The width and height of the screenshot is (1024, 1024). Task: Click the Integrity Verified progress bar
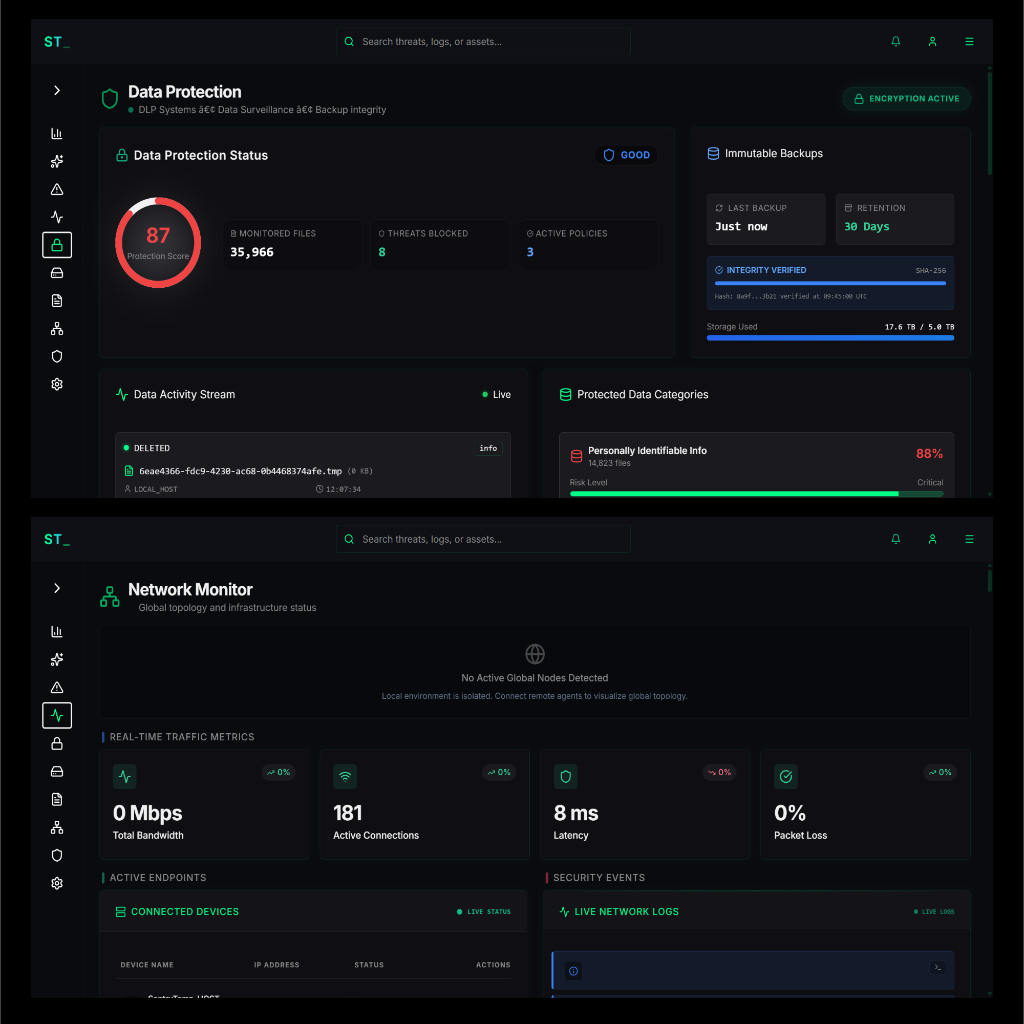pyautogui.click(x=830, y=283)
